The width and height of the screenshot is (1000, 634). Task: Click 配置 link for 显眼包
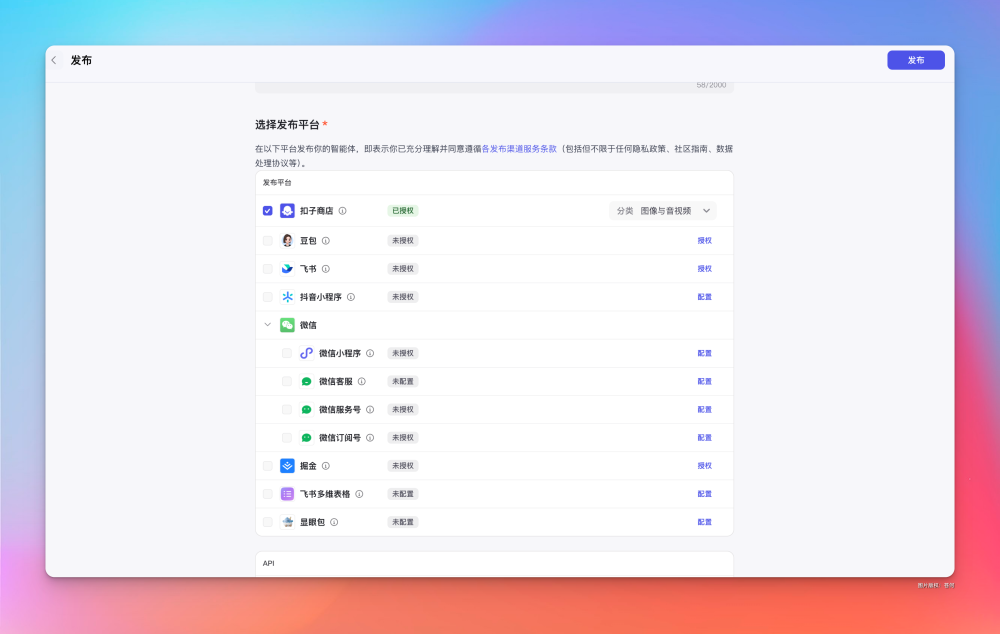click(x=704, y=522)
